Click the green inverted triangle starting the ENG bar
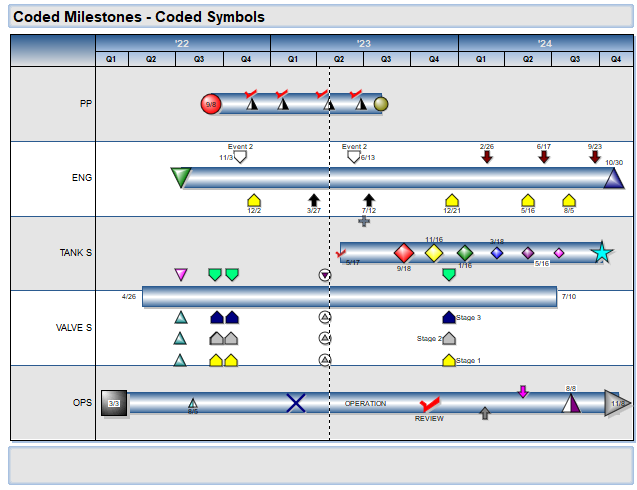The width and height of the screenshot is (637, 490). point(180,178)
